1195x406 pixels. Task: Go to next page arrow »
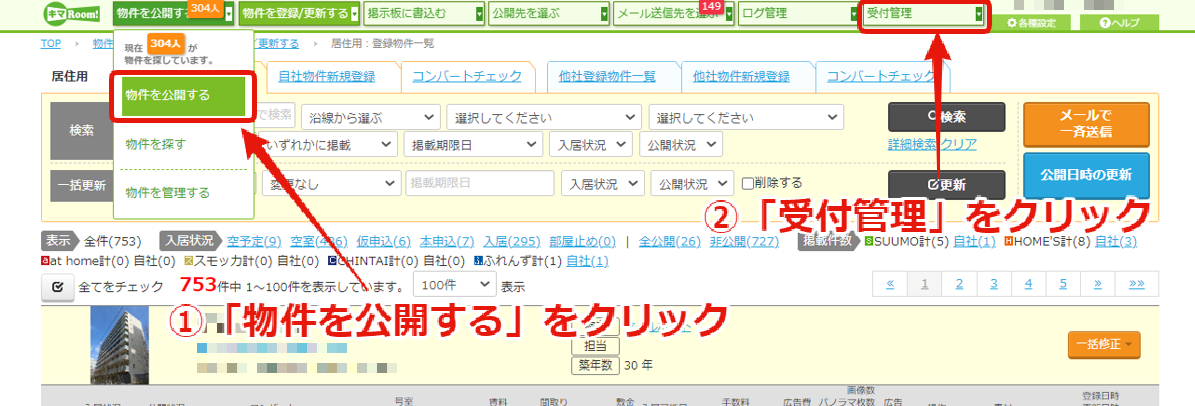pyautogui.click(x=1097, y=284)
